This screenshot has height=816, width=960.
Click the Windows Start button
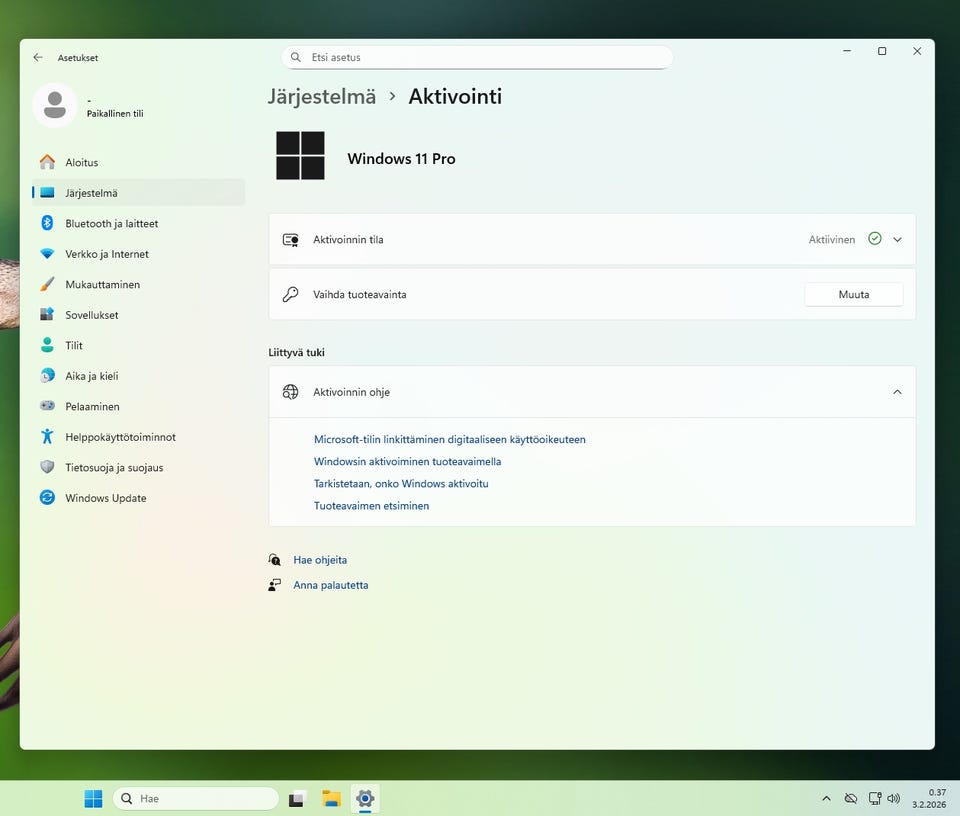93,799
